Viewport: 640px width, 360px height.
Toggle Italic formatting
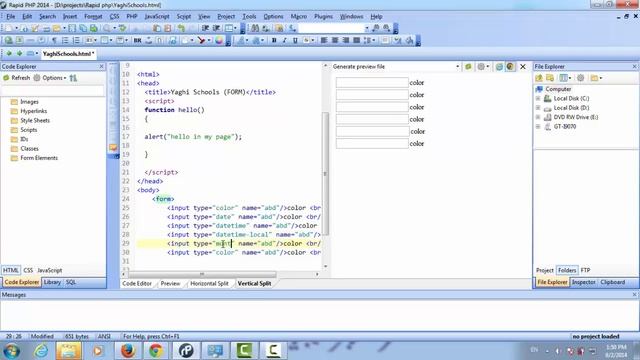click(284, 40)
